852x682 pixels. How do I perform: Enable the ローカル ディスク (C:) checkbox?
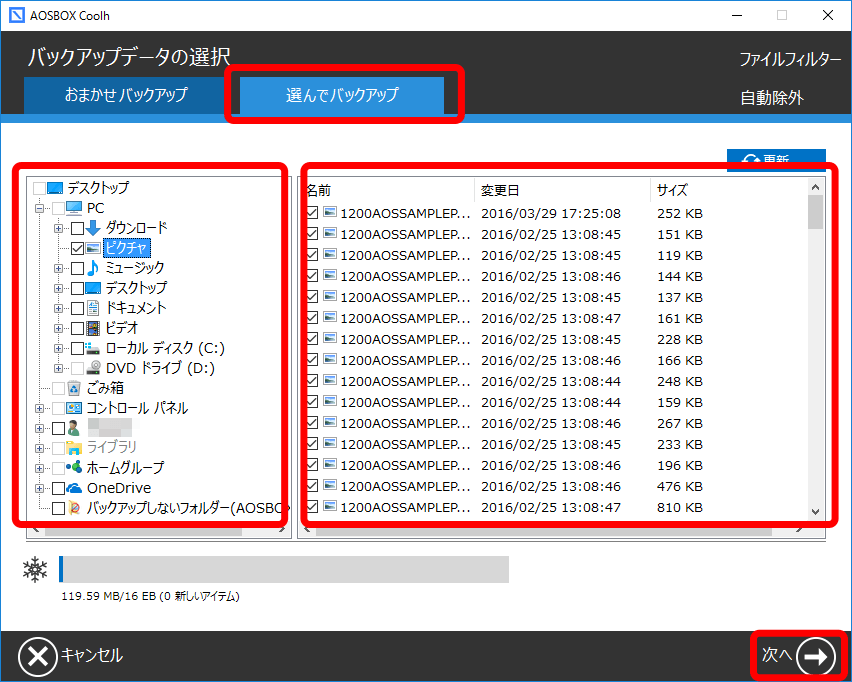point(77,348)
